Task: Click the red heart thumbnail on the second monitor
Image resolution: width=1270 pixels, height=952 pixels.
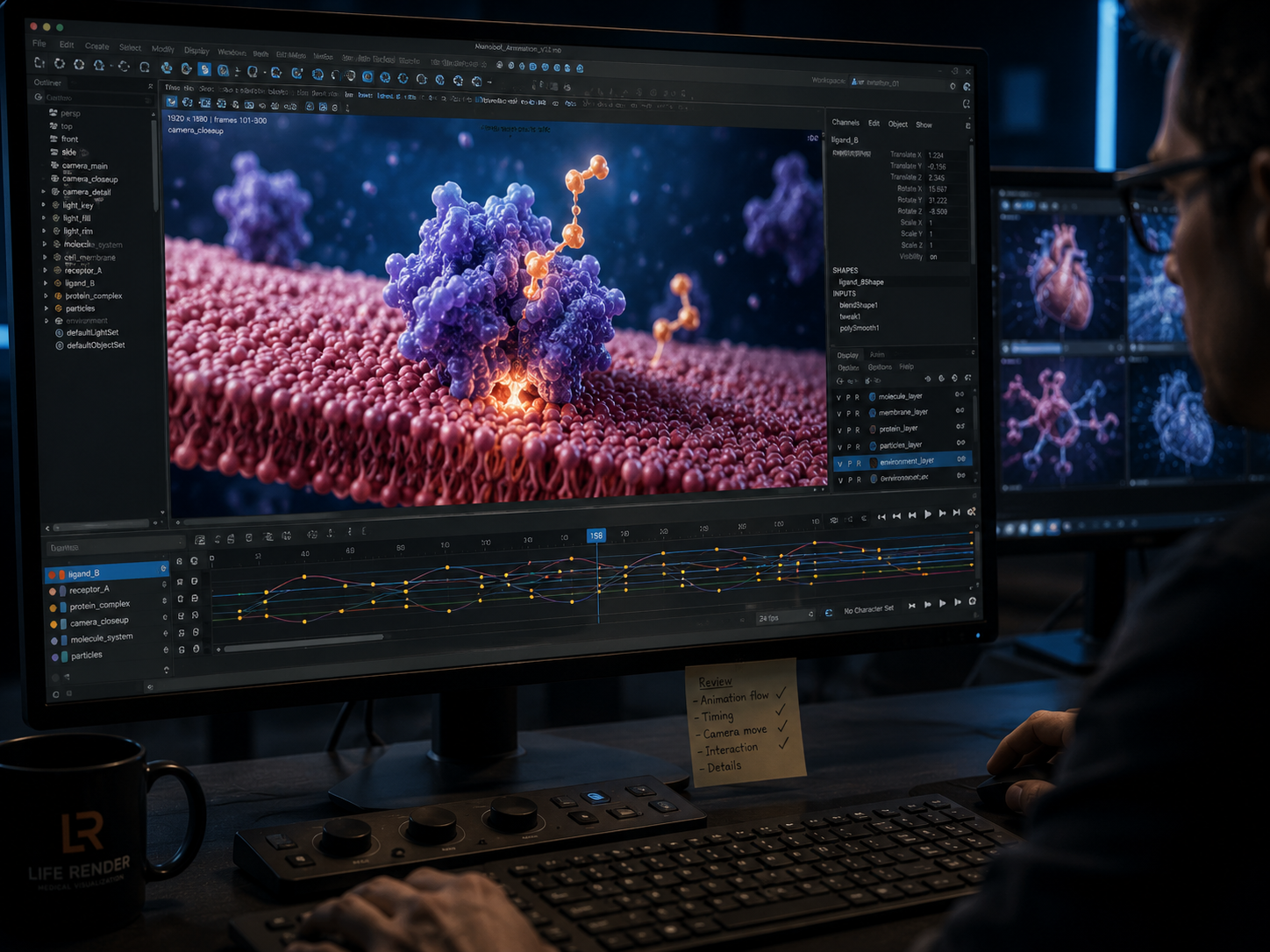Action: [1062, 277]
